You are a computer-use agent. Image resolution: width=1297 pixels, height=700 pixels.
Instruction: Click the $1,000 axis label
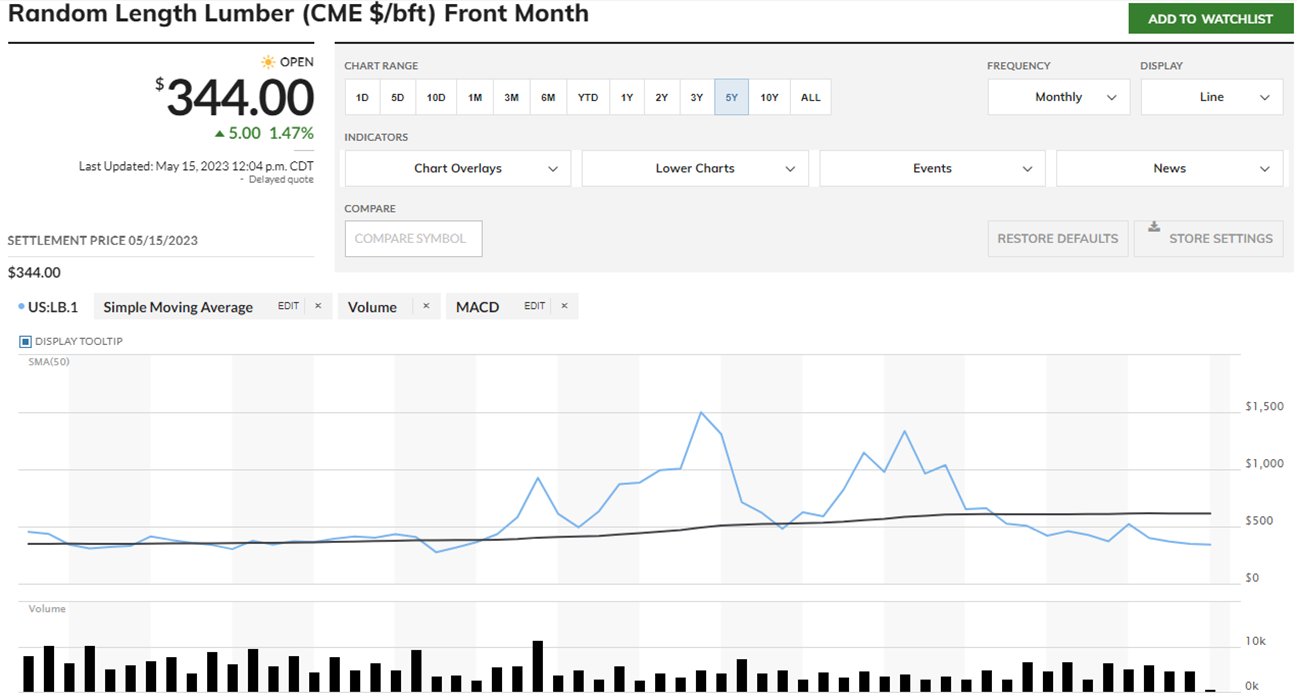pos(1264,464)
